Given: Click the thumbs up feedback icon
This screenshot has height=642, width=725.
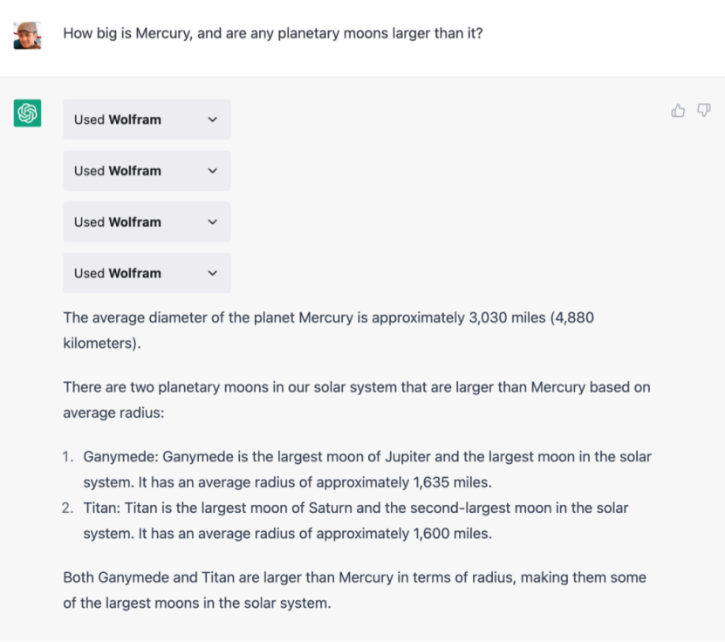Looking at the screenshot, I should pos(678,111).
